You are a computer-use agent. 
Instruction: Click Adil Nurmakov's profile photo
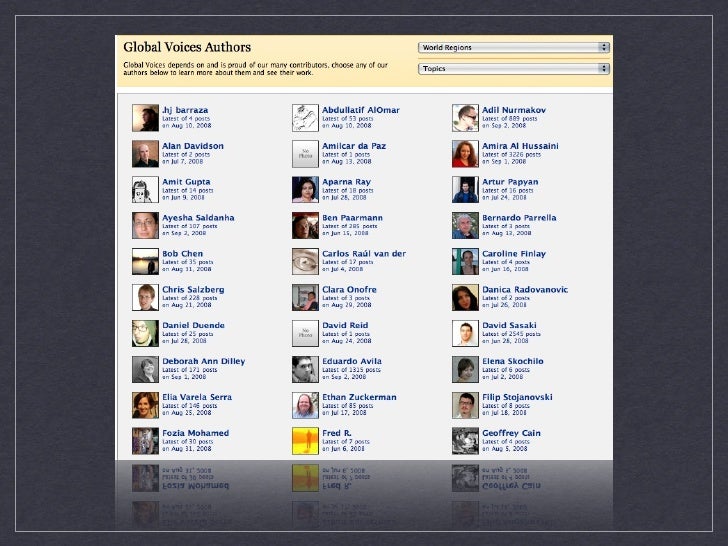pyautogui.click(x=465, y=118)
